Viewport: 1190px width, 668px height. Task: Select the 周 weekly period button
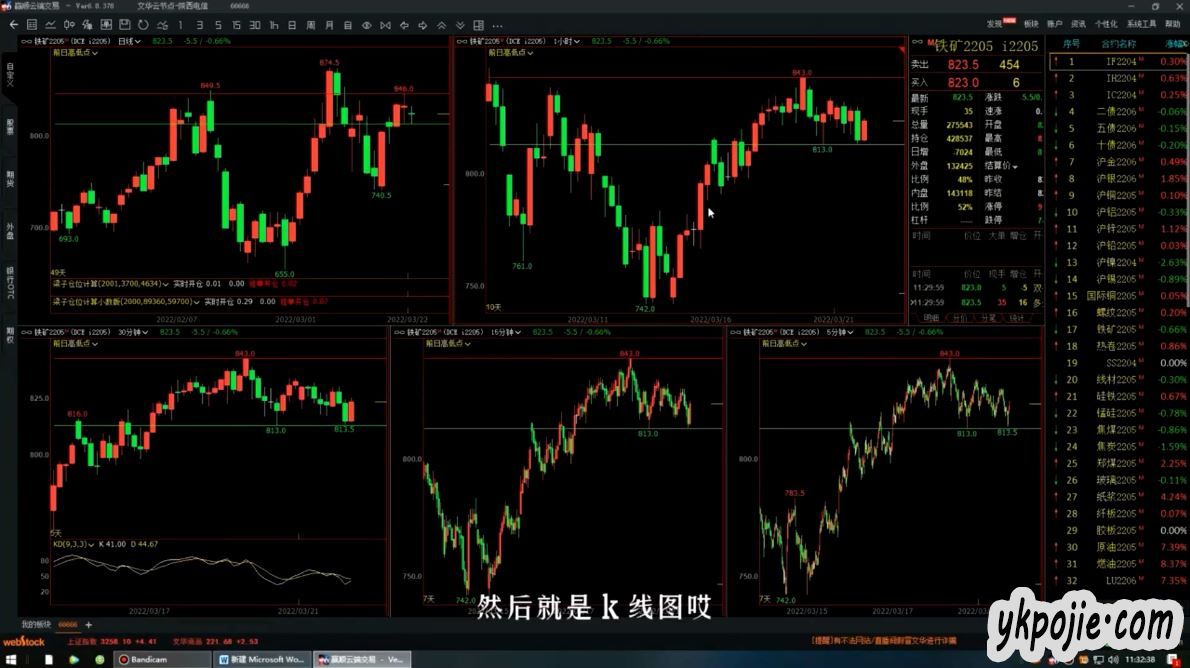coord(311,24)
